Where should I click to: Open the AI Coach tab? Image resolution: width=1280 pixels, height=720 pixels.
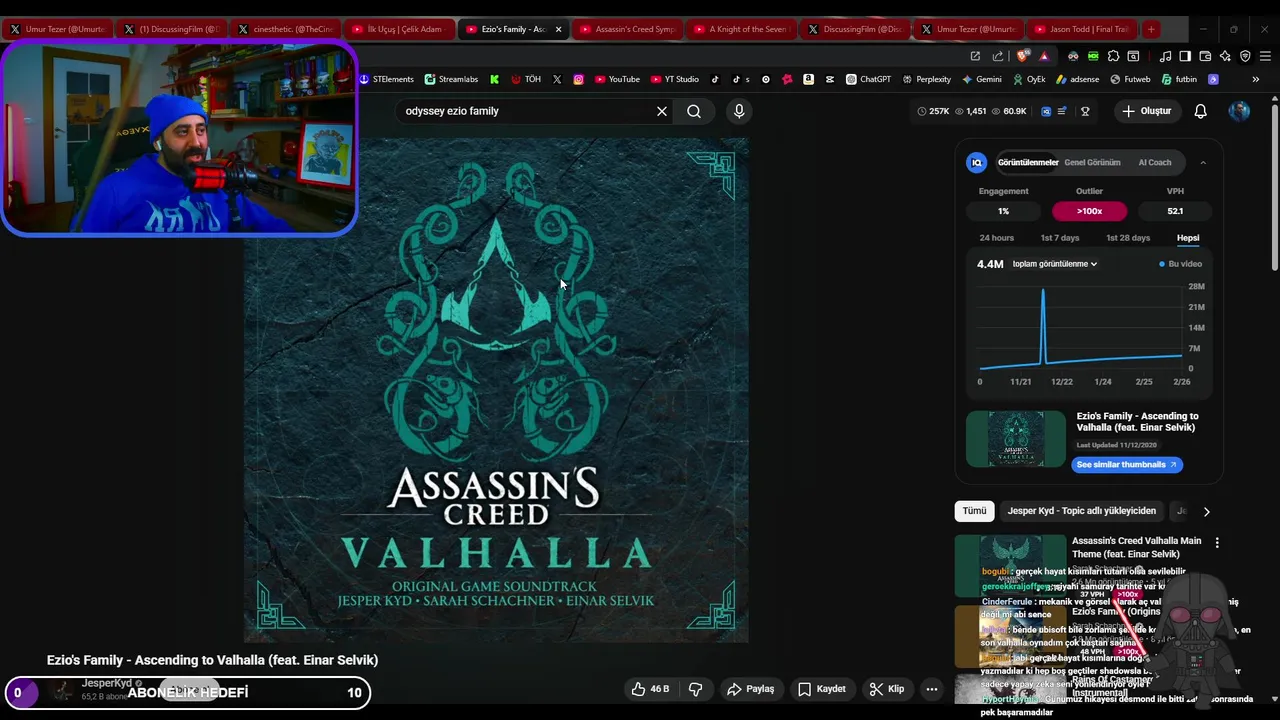pyautogui.click(x=1155, y=162)
